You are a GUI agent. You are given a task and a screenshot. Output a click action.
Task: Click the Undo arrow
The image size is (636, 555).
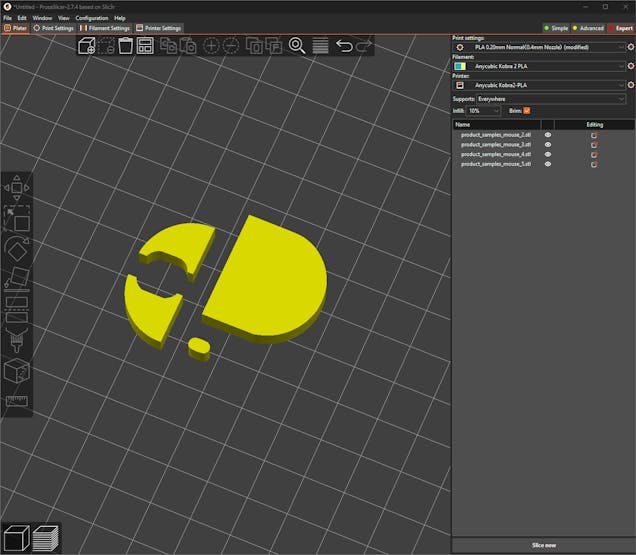(344, 45)
